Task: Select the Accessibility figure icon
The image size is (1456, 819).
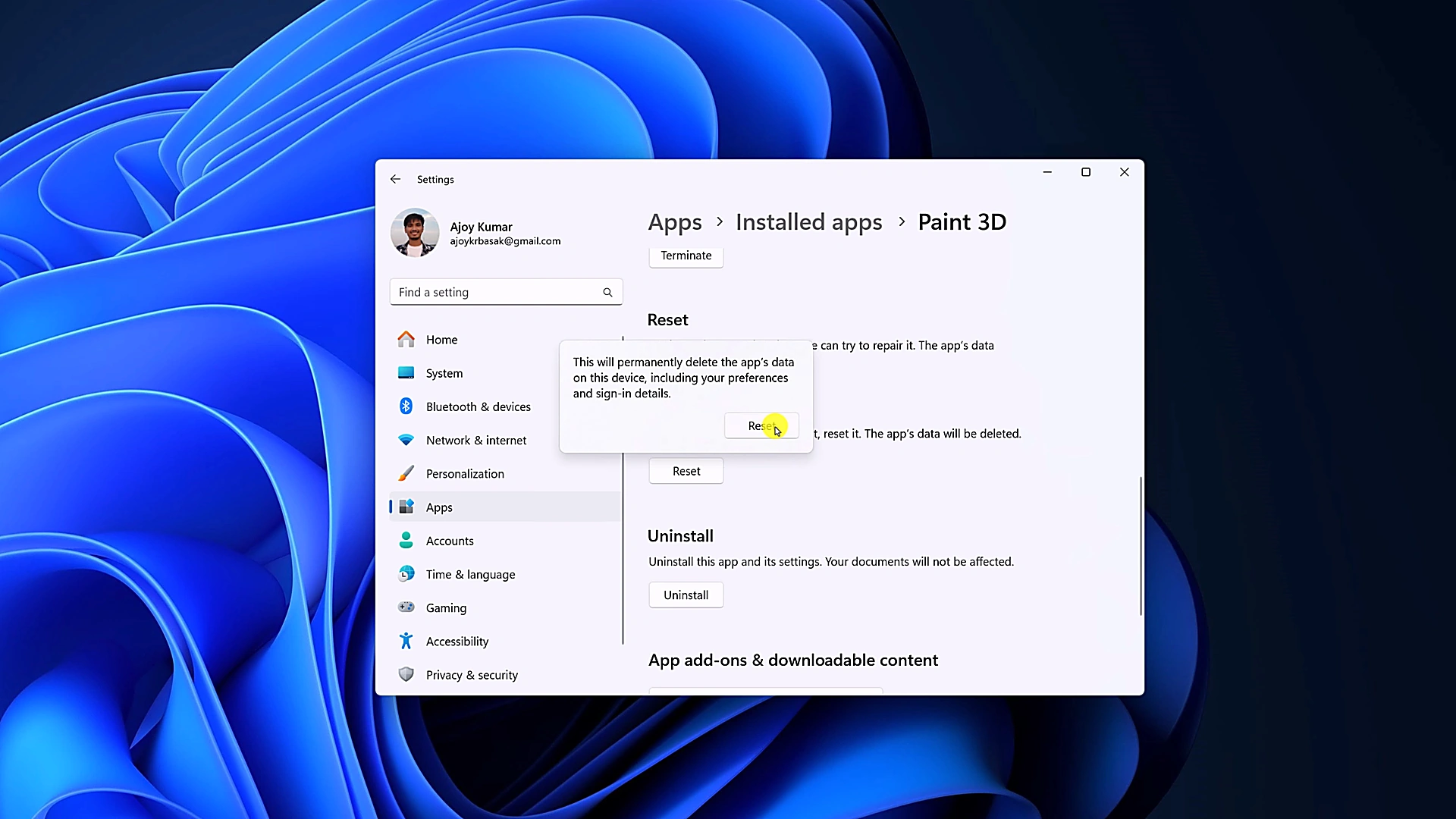Action: (406, 641)
